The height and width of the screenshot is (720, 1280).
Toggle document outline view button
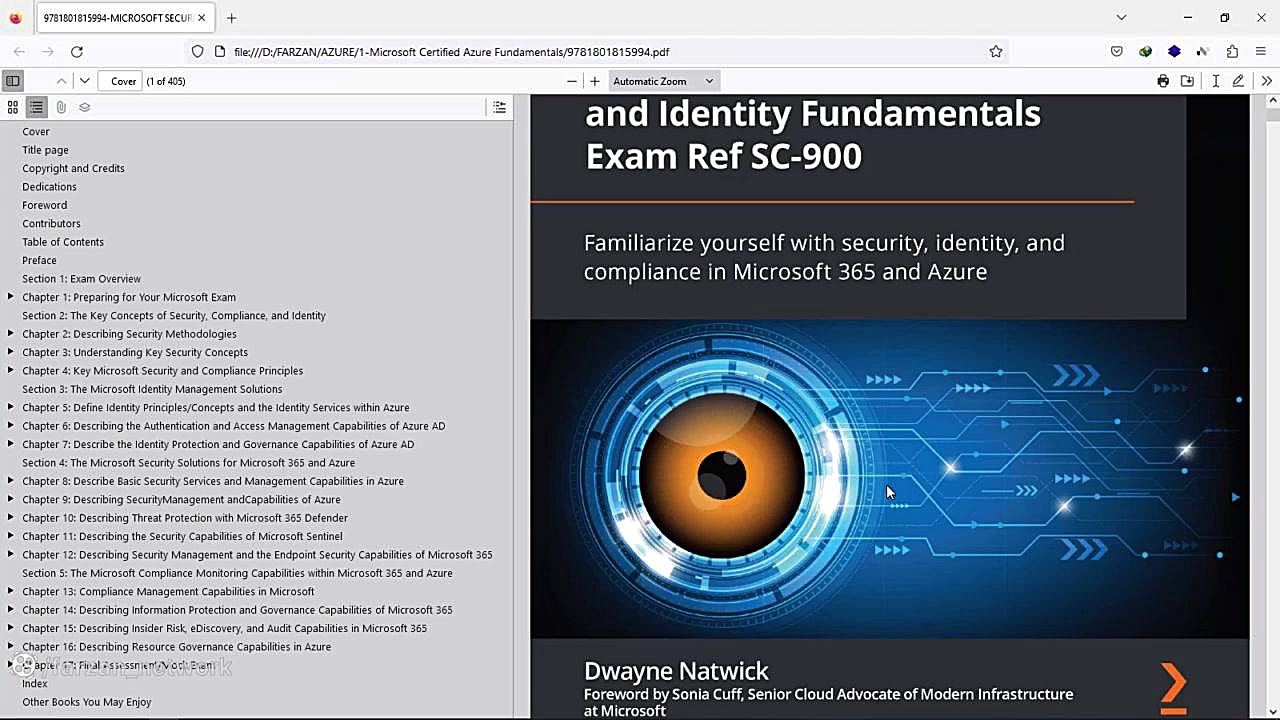coord(36,107)
